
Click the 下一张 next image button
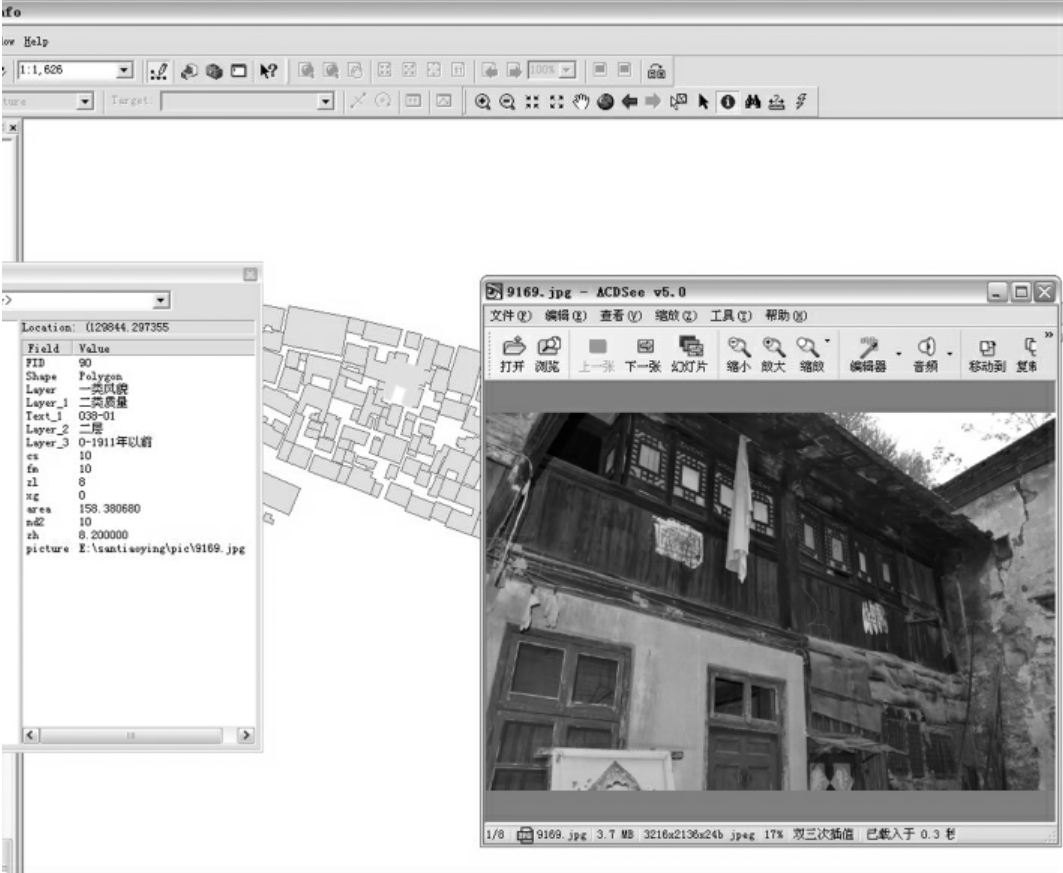[644, 354]
